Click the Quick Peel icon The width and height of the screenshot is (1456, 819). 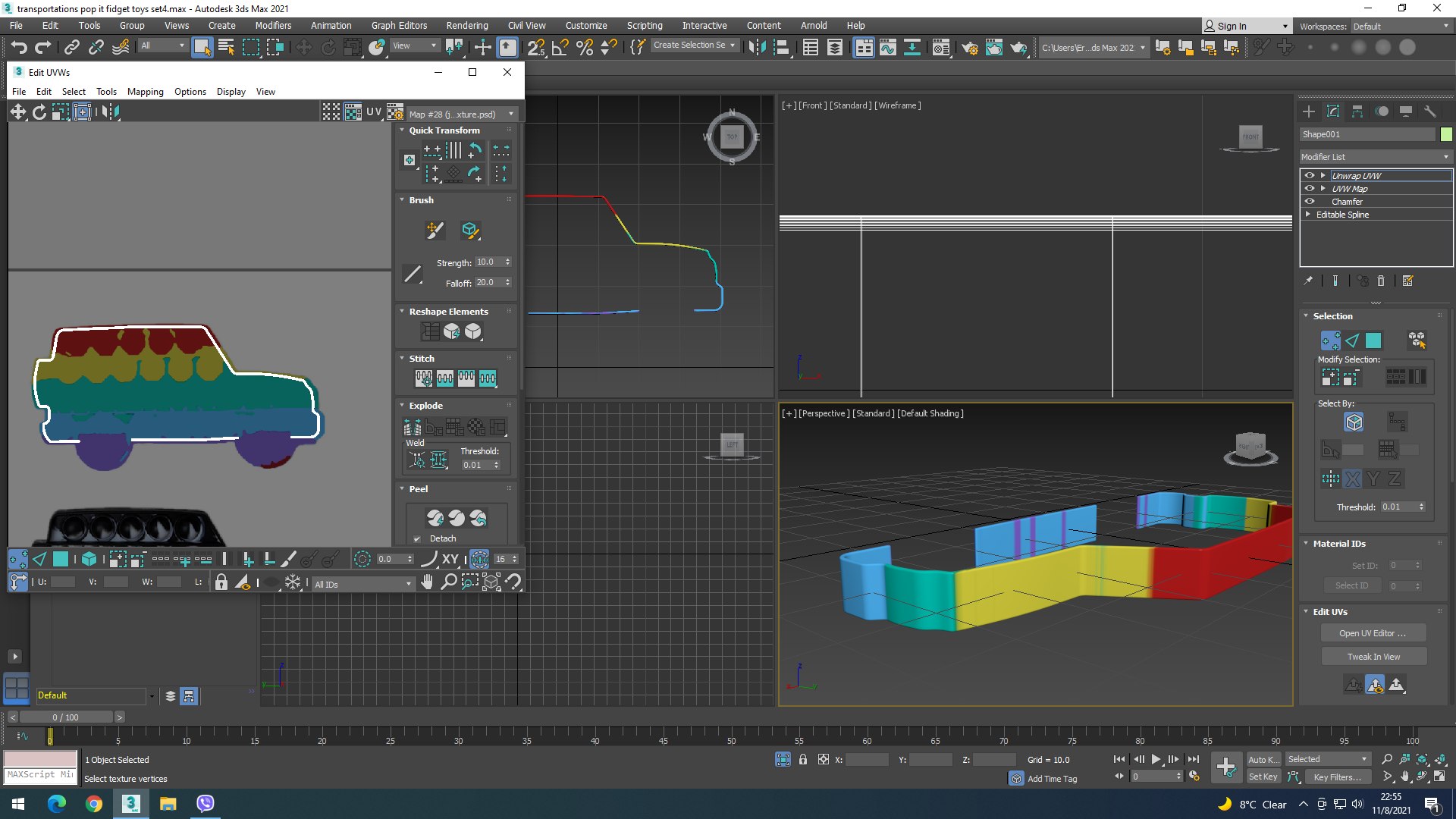pyautogui.click(x=435, y=518)
